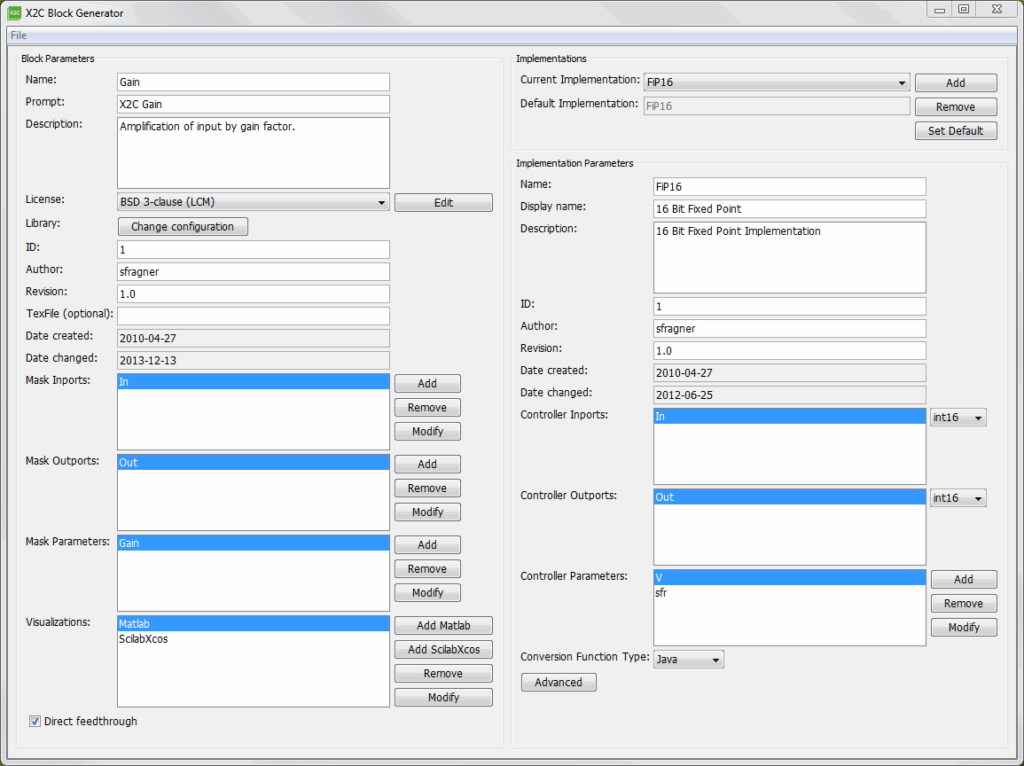
Task: Open the Advanced settings button
Action: pyautogui.click(x=558, y=682)
